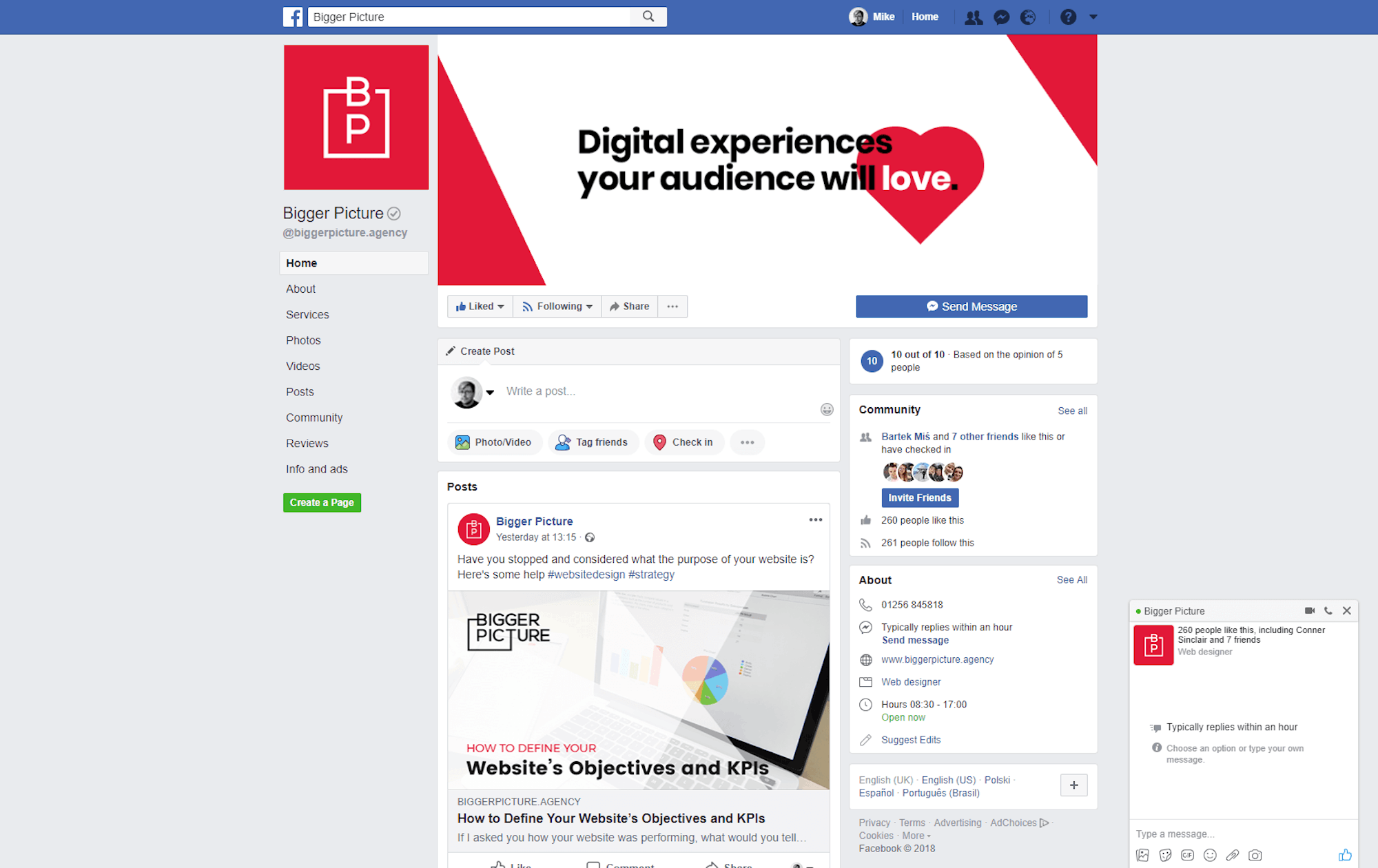
Task: Click the Type a message field
Action: [1243, 834]
